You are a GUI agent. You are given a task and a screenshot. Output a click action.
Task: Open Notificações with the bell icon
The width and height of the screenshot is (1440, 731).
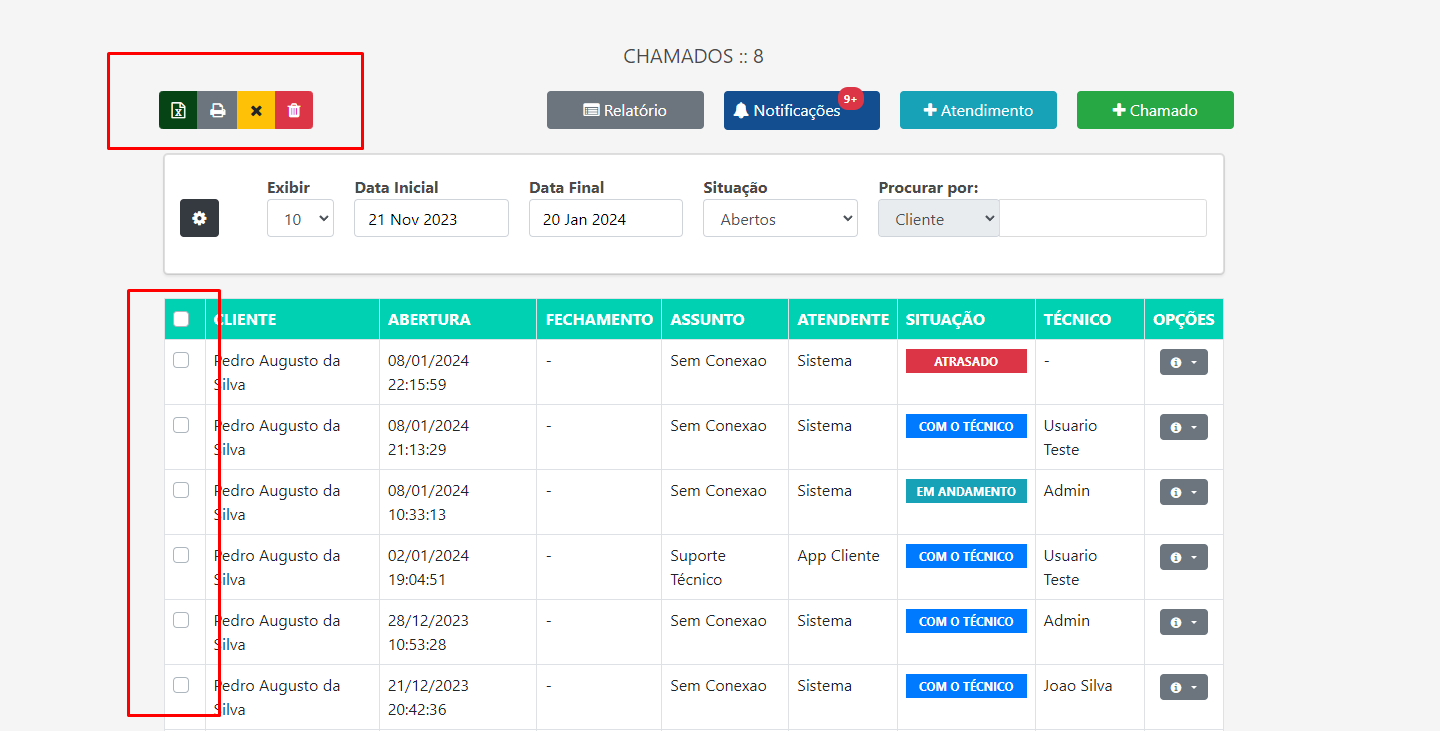click(x=801, y=110)
